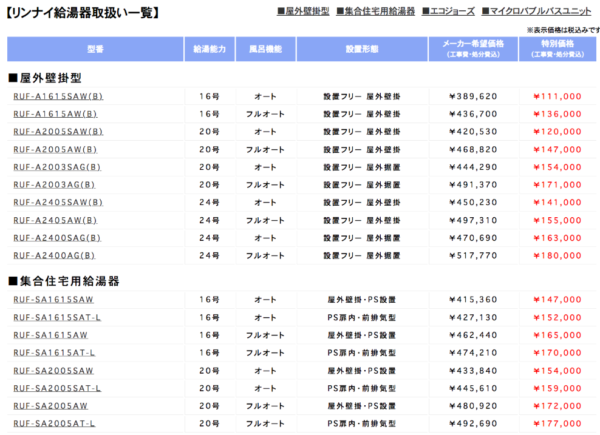Image resolution: width=600 pixels, height=435 pixels.
Task: Click list price ¥389,620
Action: [x=473, y=96]
